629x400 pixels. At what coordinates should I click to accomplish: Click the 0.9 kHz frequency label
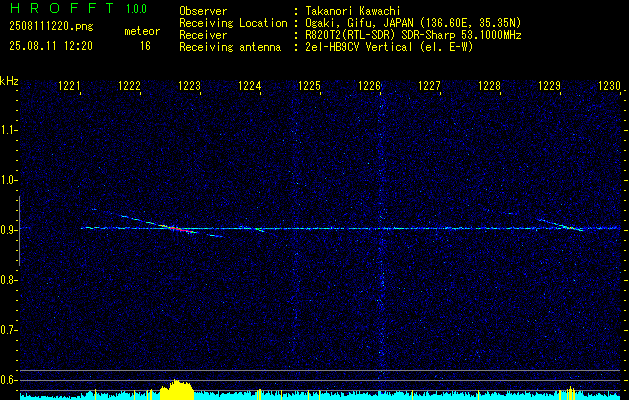8,230
